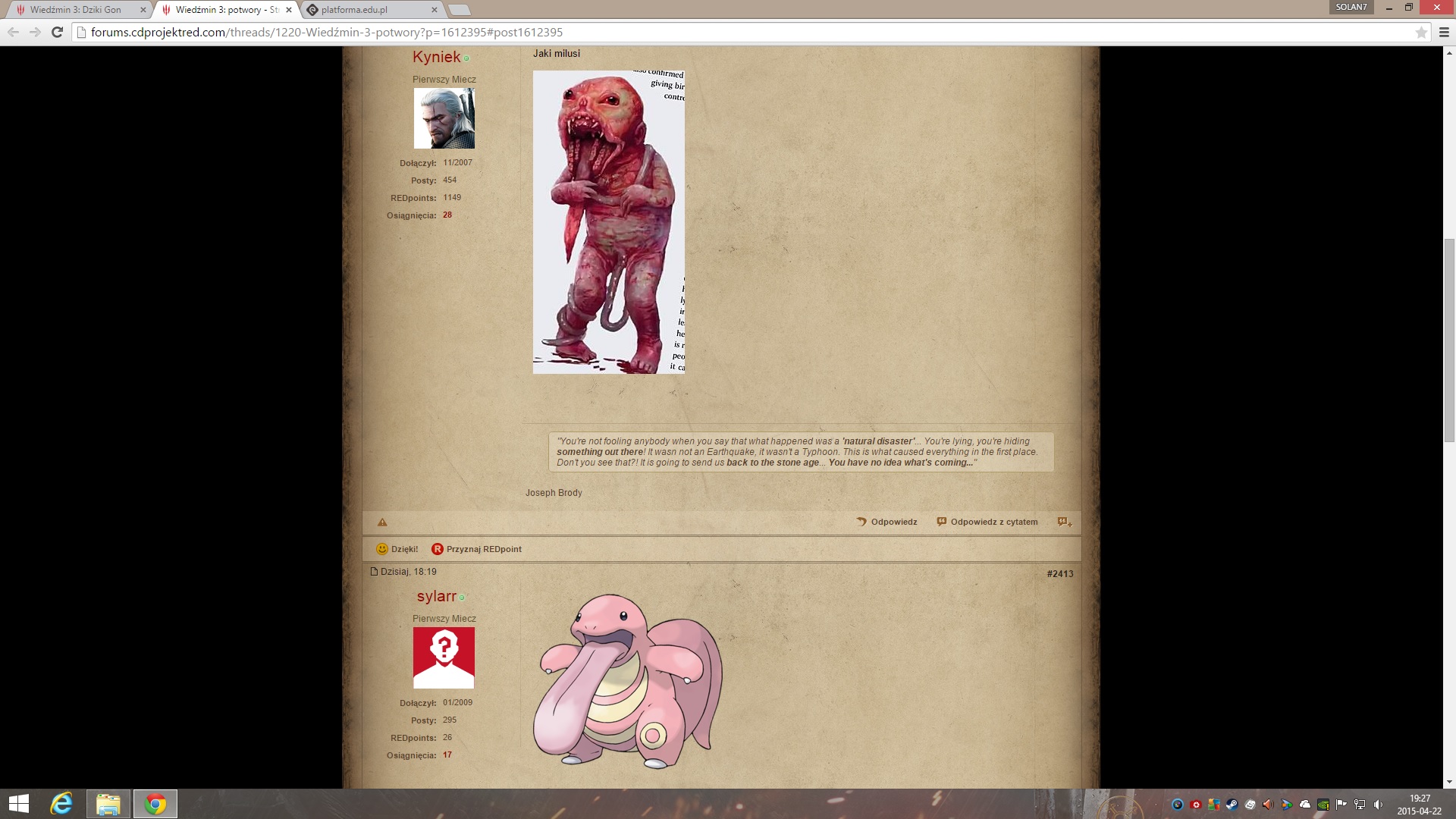Viewport: 1456px width, 819px height.
Task: Report Kyniek's post via warning triangle icon
Action: [x=382, y=522]
